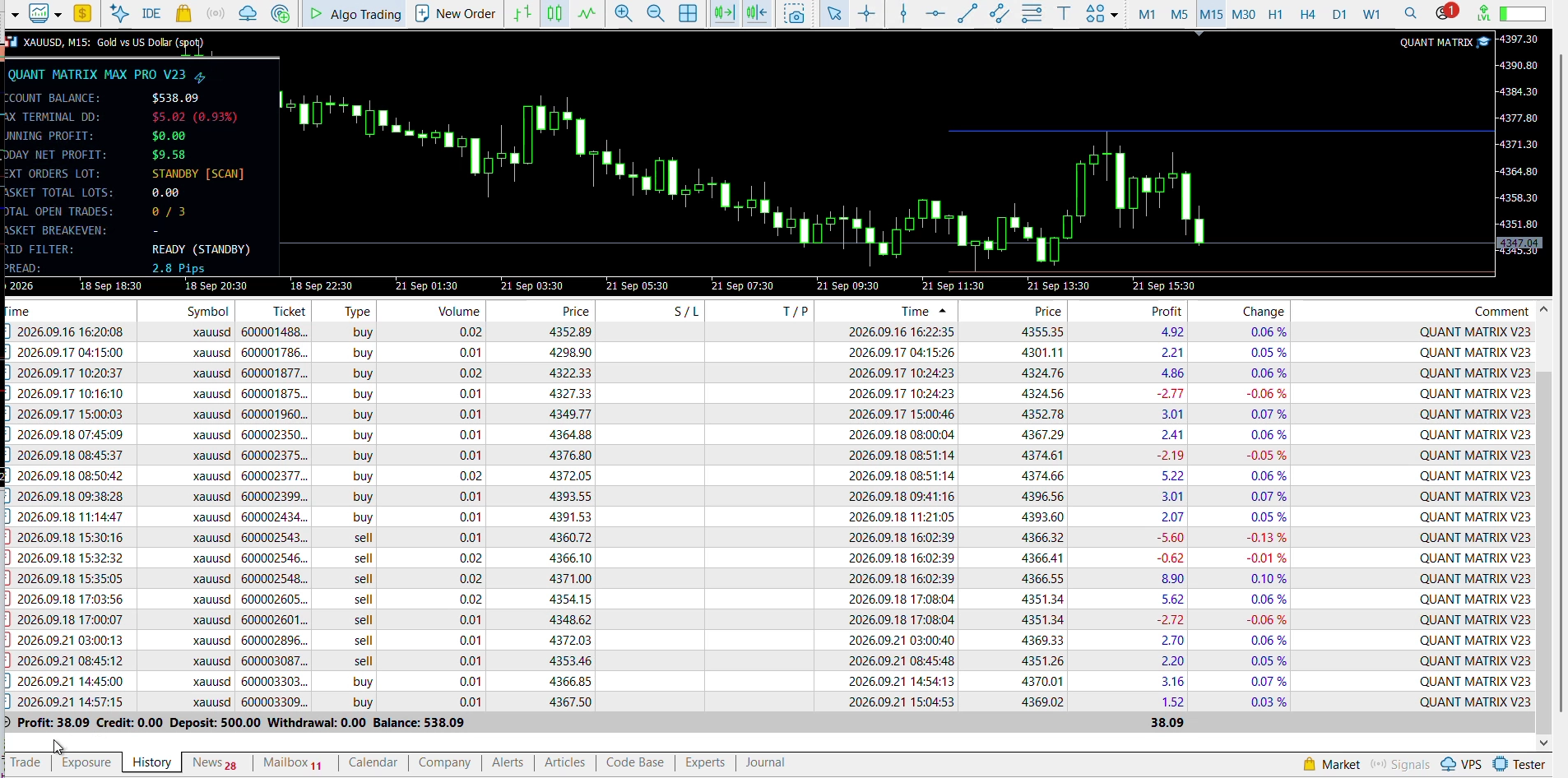This screenshot has height=778, width=1568.
Task: Click the Signals broadcast icon
Action: 216,13
